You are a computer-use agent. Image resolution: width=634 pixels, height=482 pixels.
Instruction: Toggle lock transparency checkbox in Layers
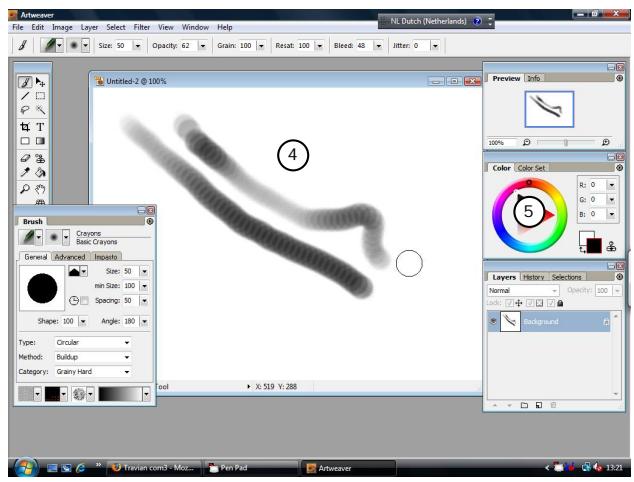(x=529, y=303)
